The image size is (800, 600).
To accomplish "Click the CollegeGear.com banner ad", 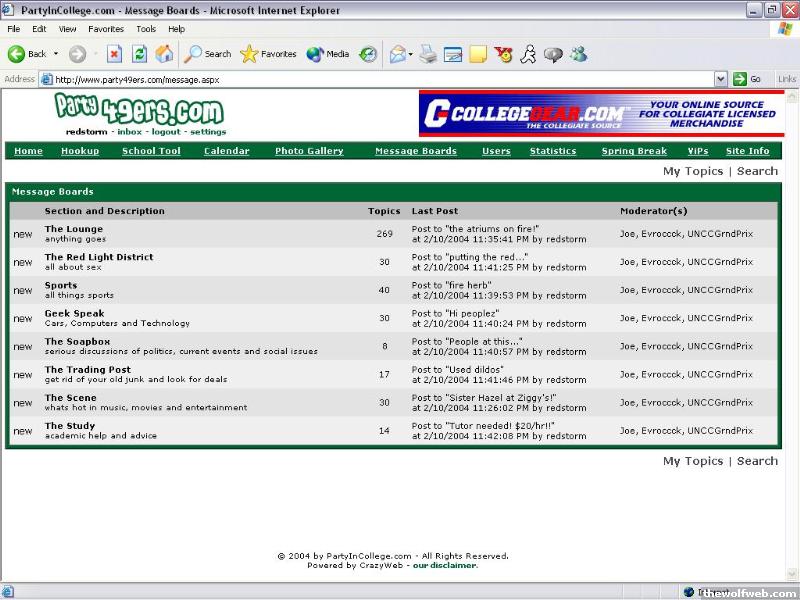I will [600, 113].
